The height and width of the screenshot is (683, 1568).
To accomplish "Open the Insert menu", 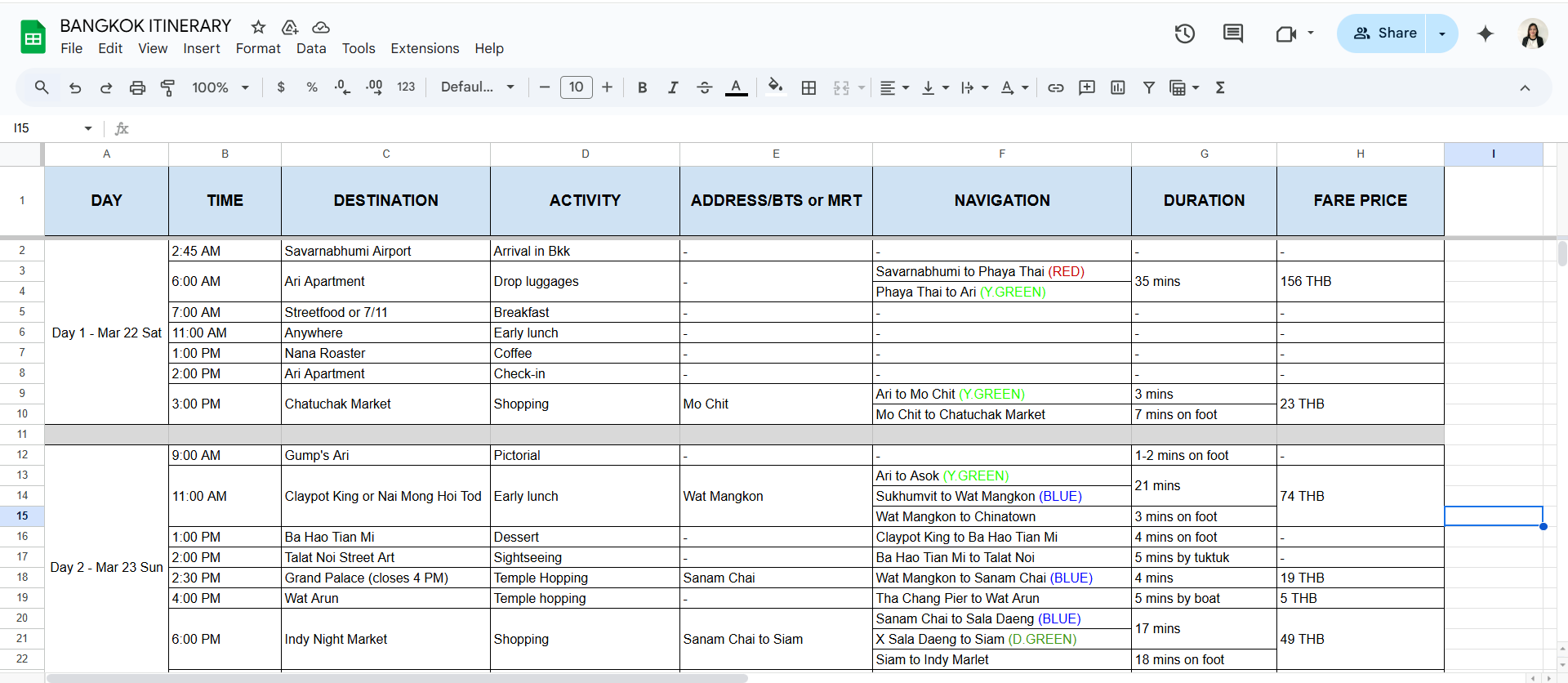I will 202,48.
